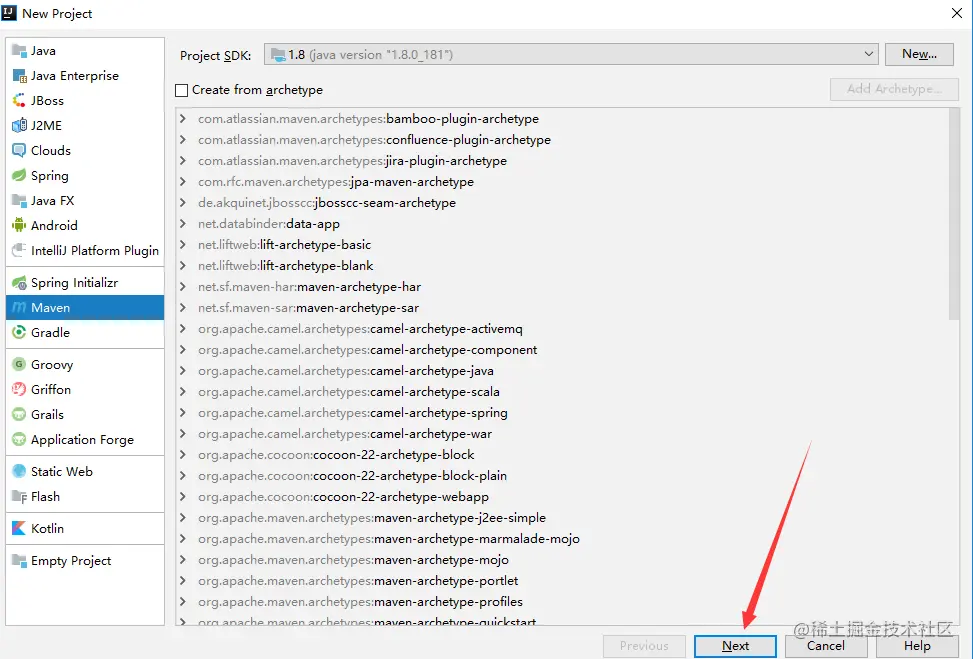This screenshot has width=973, height=659.
Task: Select the Gradle icon
Action: click(x=19, y=333)
